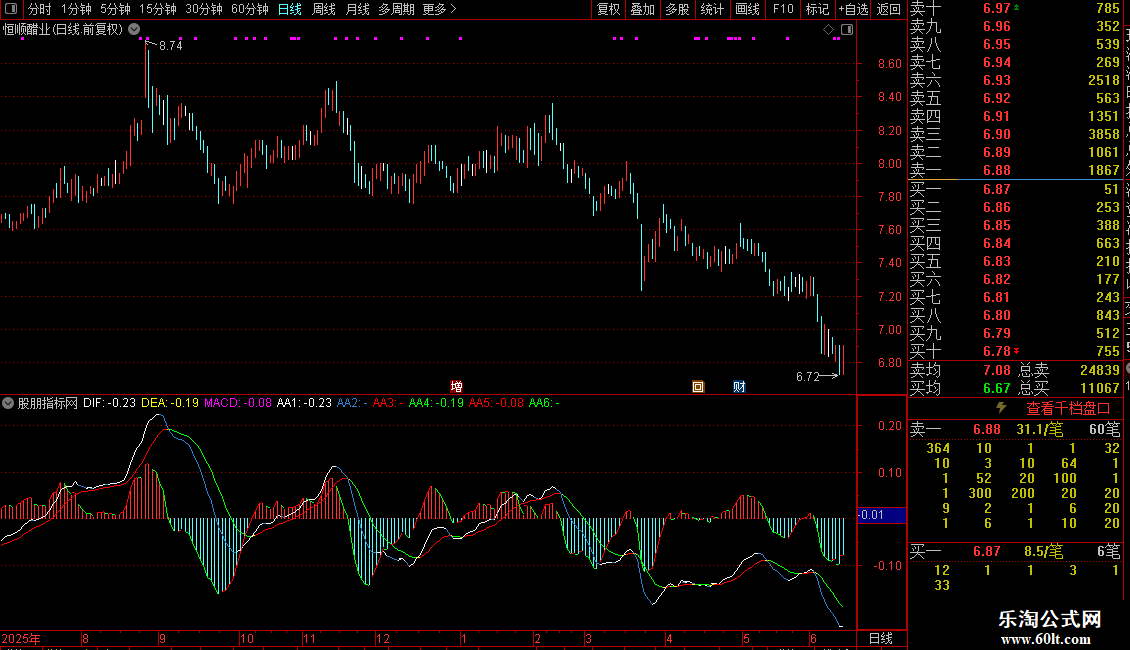Click the 日线 label at bottom right of chart

point(881,638)
